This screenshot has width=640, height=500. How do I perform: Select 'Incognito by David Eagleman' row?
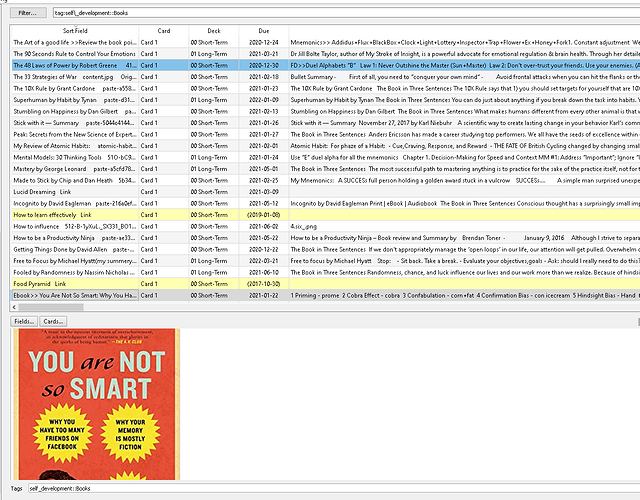pos(325,203)
